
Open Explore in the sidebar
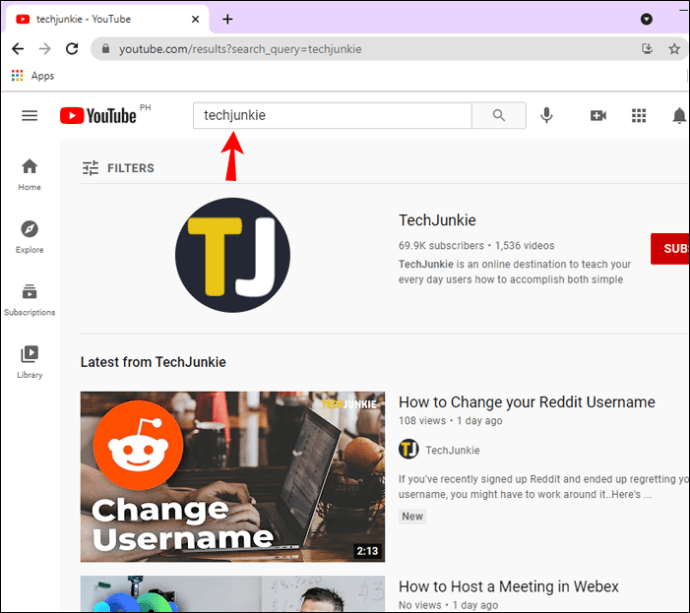click(29, 237)
